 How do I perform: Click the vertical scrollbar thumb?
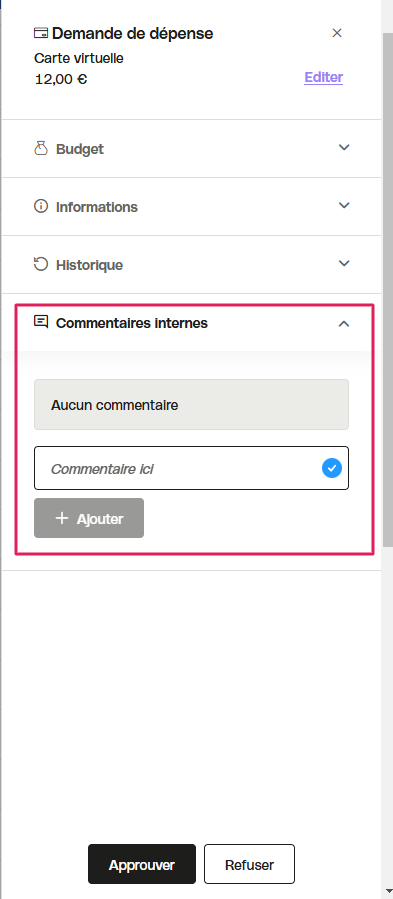pos(388,290)
